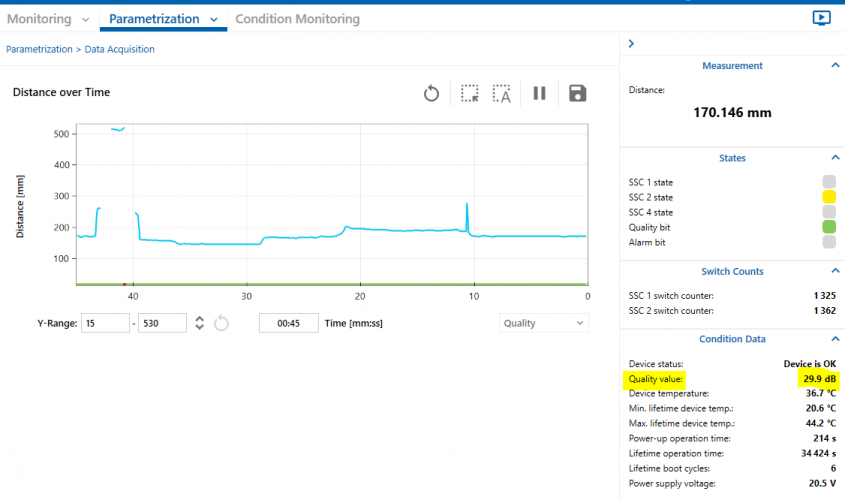Collapse the right side panel arrow

pyautogui.click(x=632, y=44)
